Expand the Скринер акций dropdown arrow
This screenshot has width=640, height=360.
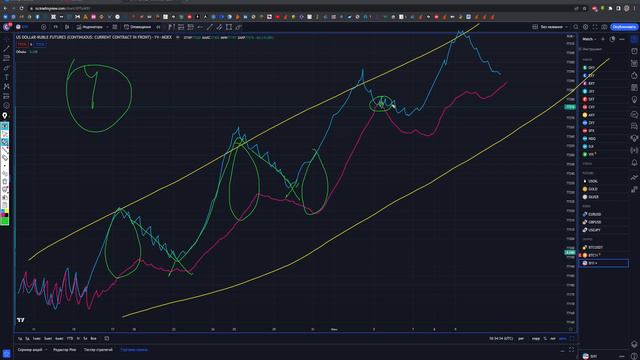point(46,350)
